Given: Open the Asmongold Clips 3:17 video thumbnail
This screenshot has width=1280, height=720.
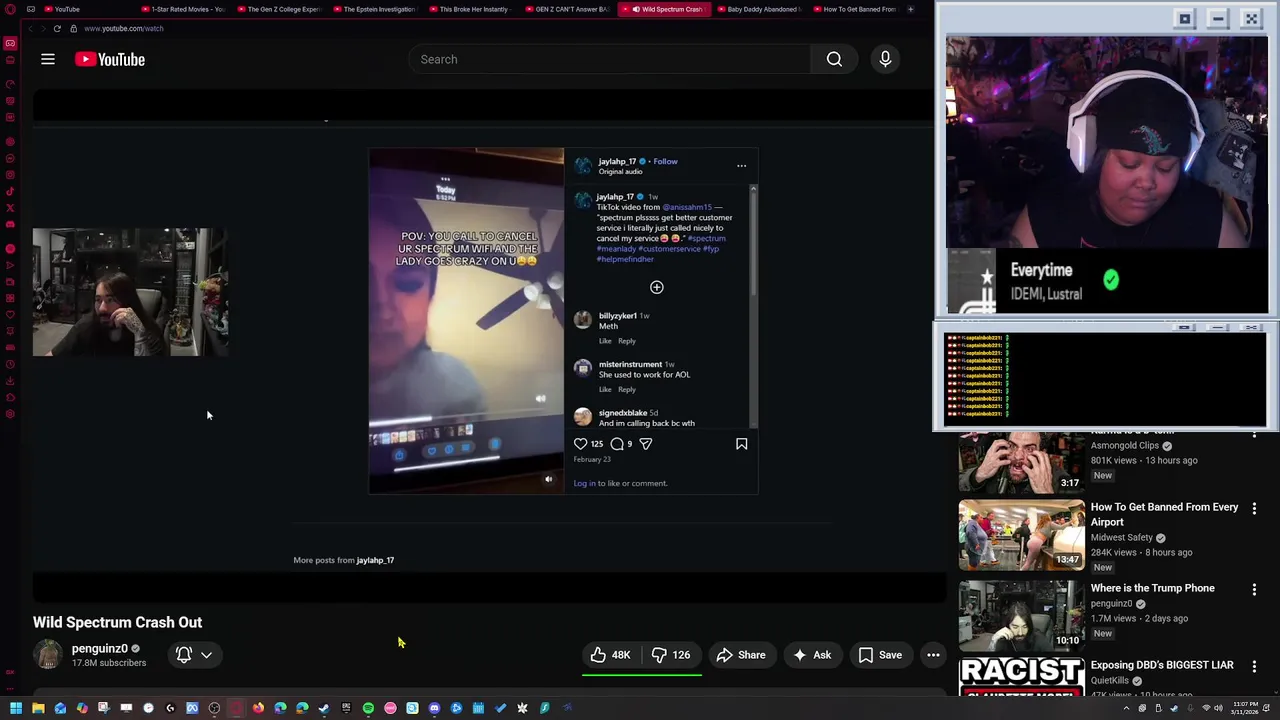Looking at the screenshot, I should click(x=1021, y=460).
